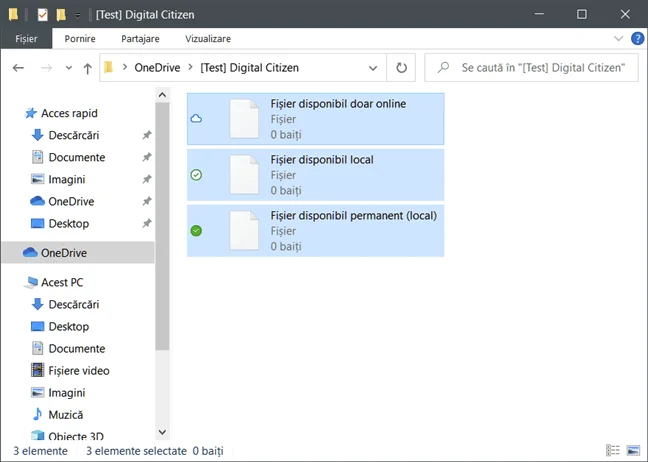
Task: Open pinned Documente under Acces rapid
Action: [x=76, y=157]
